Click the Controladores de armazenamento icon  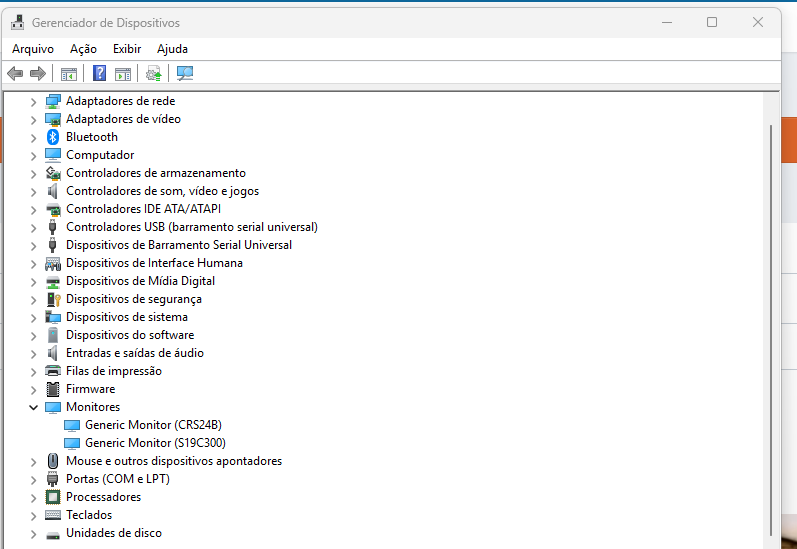(53, 173)
